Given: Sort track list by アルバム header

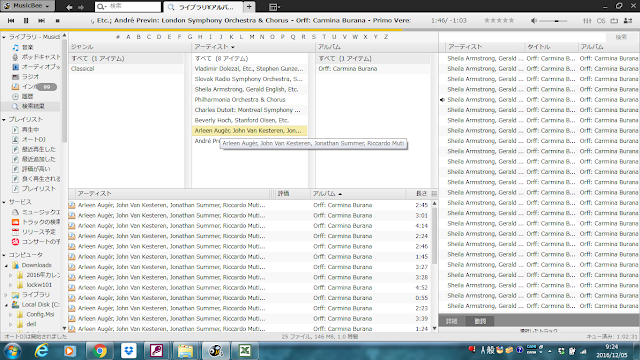Looking at the screenshot, I should tap(358, 194).
